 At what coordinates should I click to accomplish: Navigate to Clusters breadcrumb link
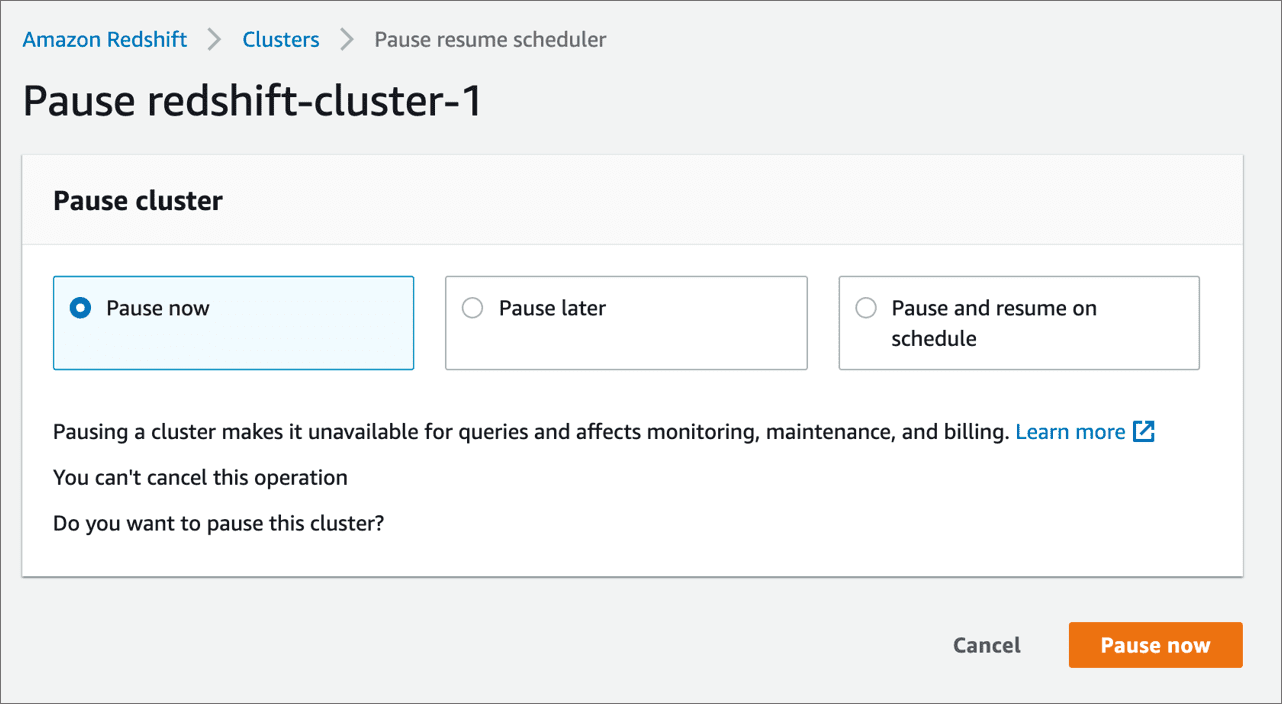(x=281, y=40)
